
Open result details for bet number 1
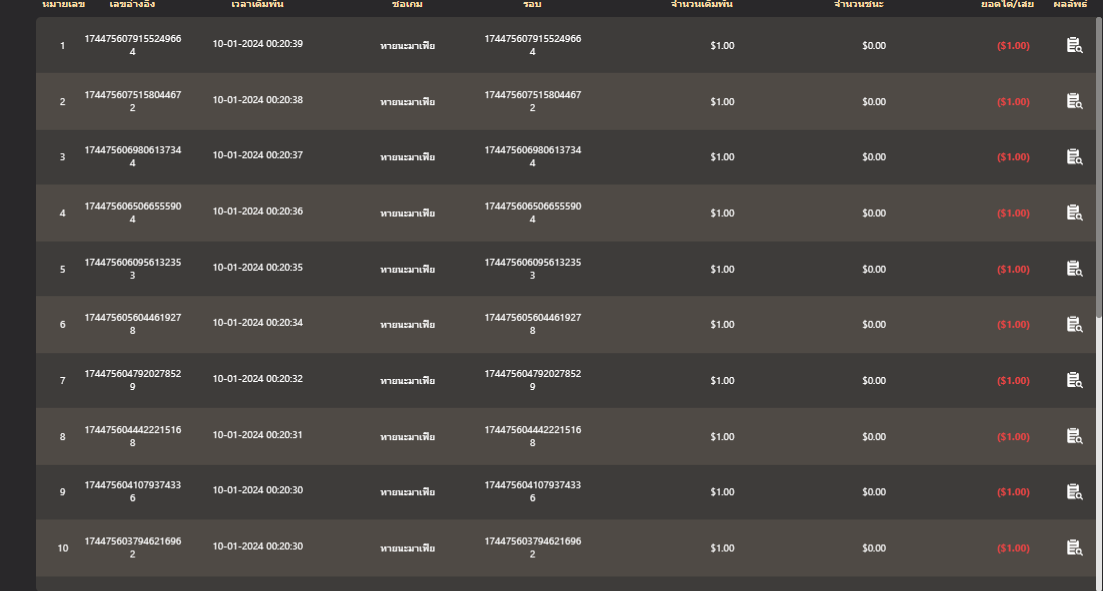(1075, 45)
